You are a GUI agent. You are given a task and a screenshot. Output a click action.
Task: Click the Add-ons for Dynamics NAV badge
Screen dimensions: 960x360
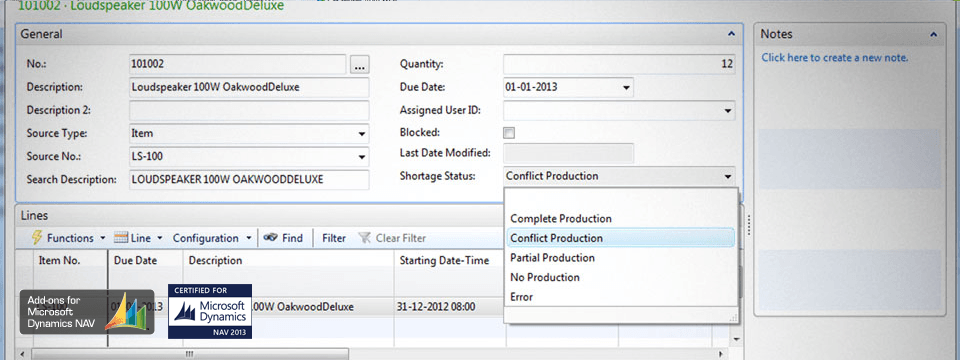(x=87, y=312)
